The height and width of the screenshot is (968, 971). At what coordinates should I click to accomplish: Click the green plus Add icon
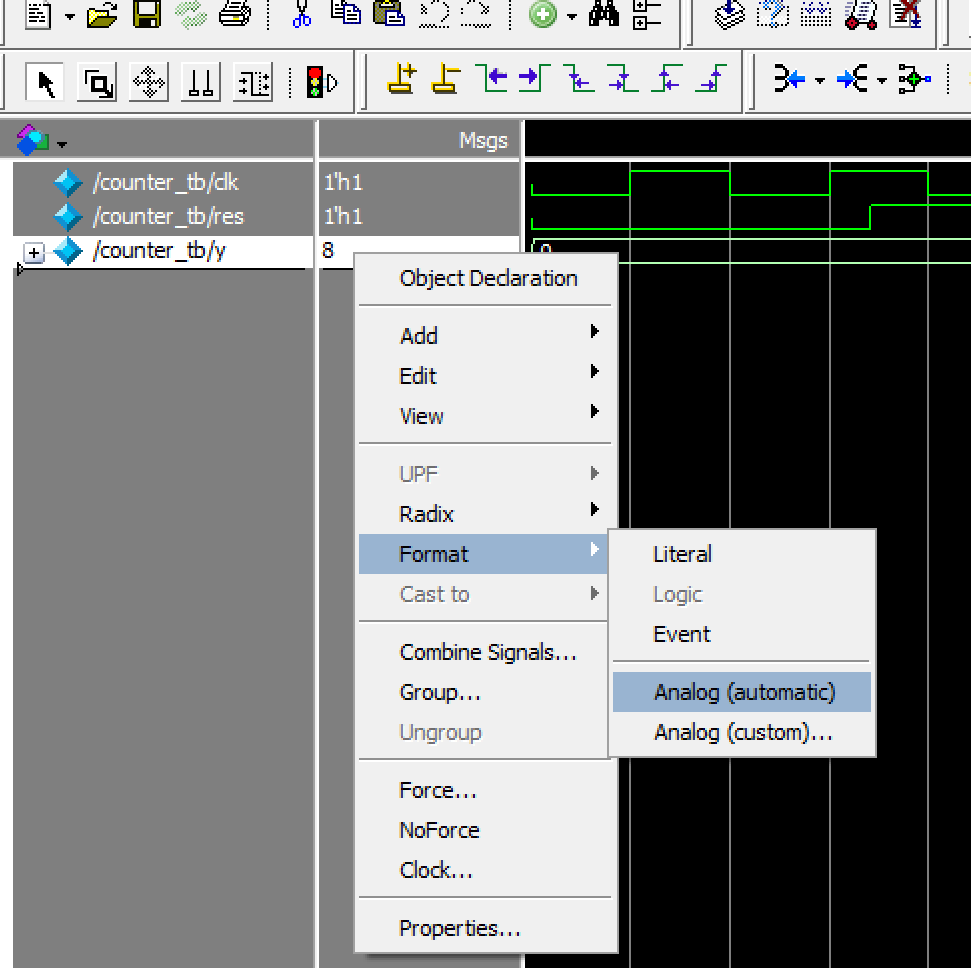coord(543,14)
